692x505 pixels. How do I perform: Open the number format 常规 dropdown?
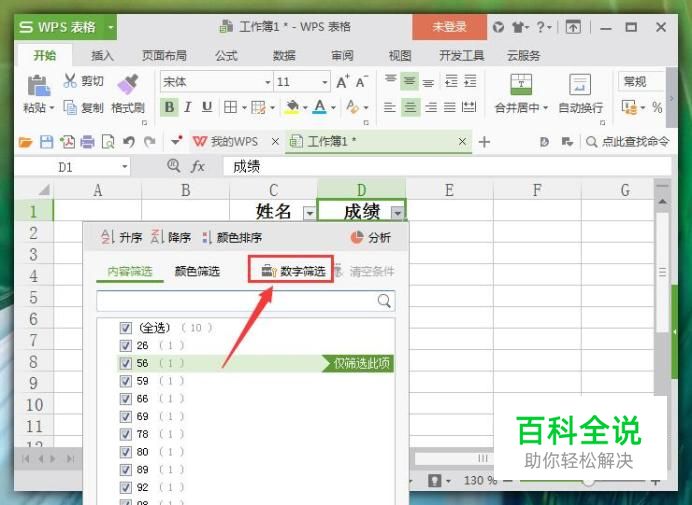point(642,82)
